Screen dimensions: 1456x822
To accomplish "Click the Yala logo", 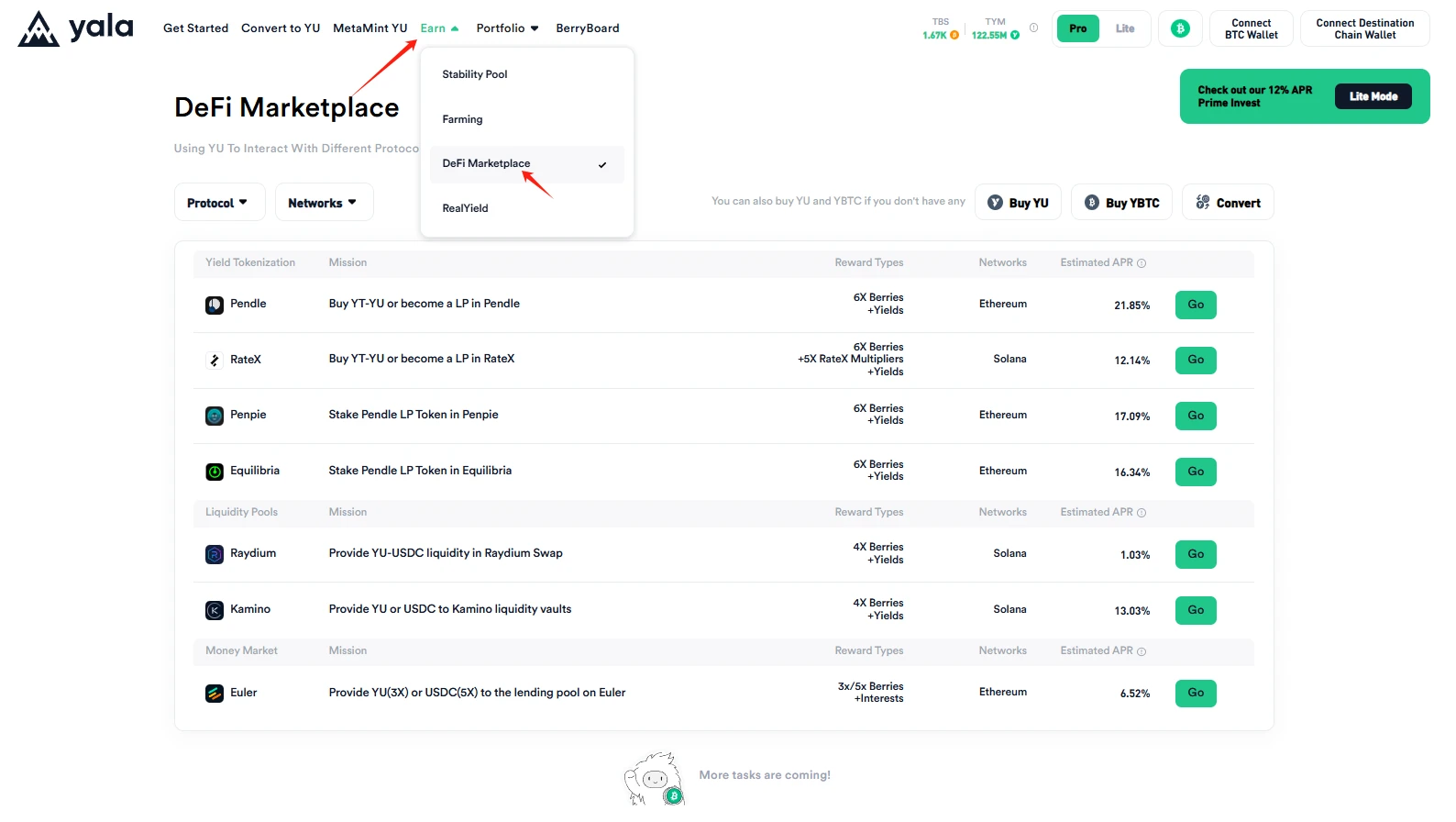I will (75, 28).
